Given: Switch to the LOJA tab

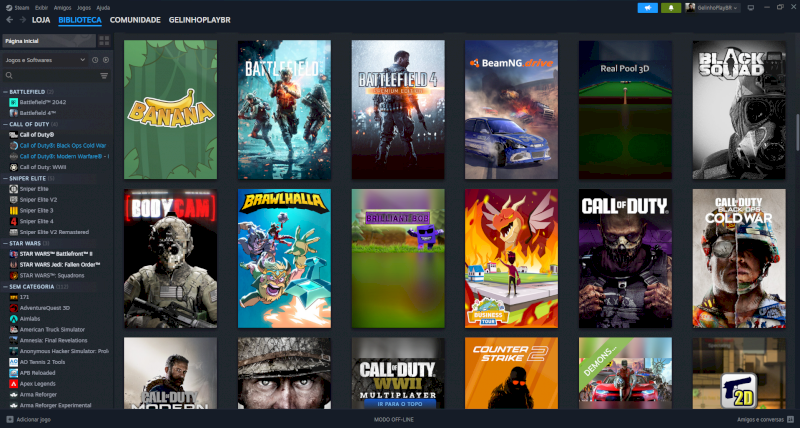Looking at the screenshot, I should [41, 20].
